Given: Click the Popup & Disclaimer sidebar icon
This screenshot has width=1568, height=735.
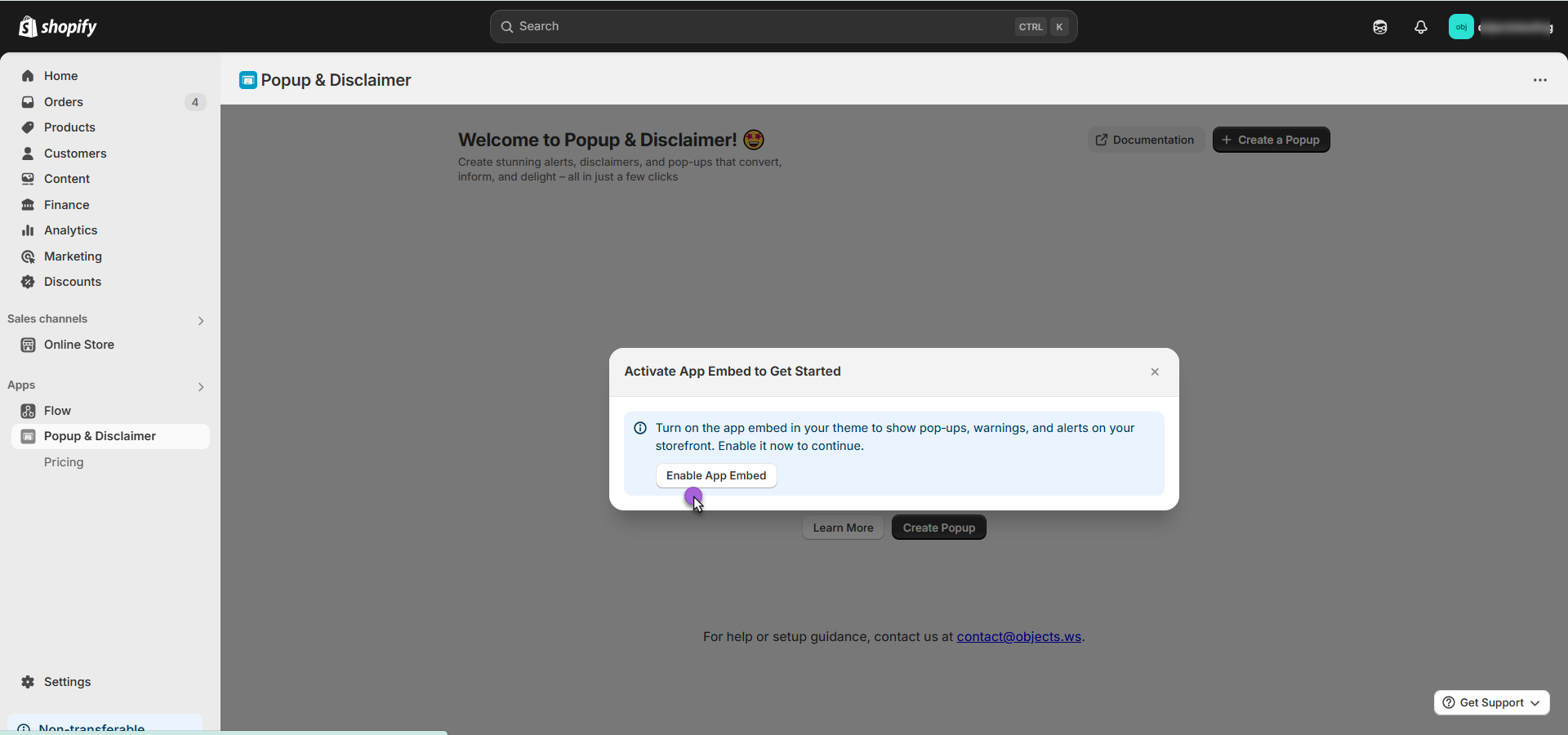Looking at the screenshot, I should click(28, 436).
